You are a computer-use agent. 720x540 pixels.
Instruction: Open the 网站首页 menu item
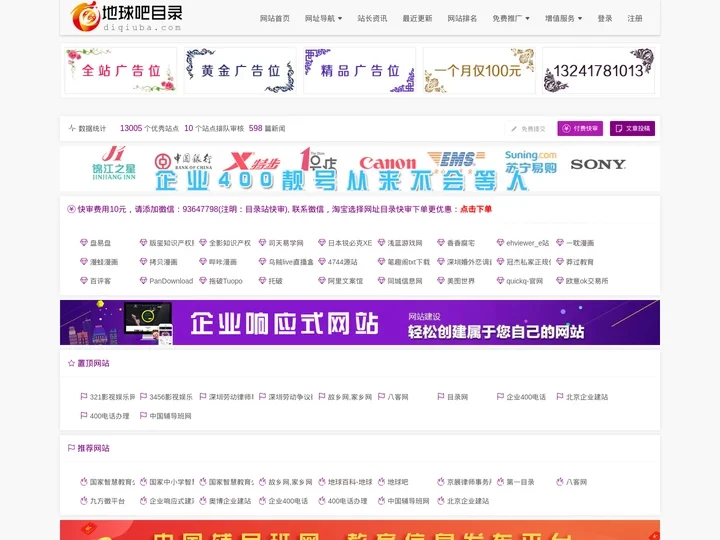tap(275, 18)
